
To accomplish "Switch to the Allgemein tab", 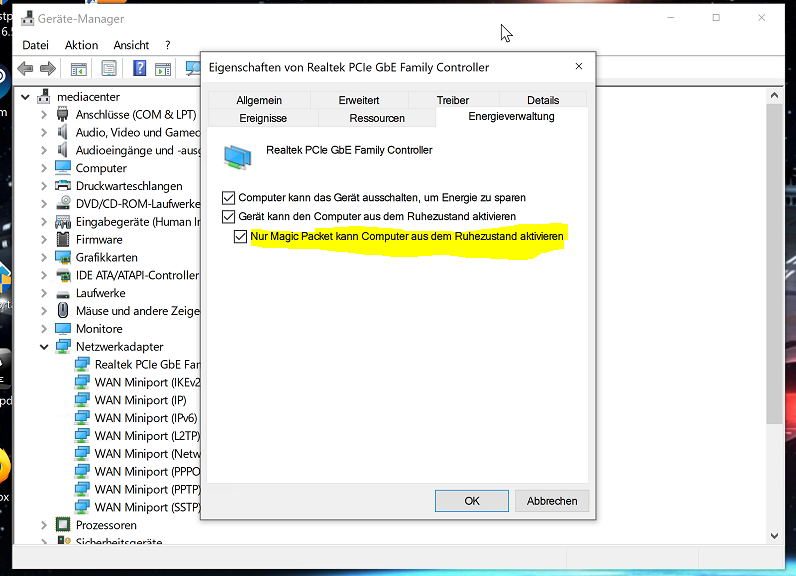I will click(x=259, y=100).
